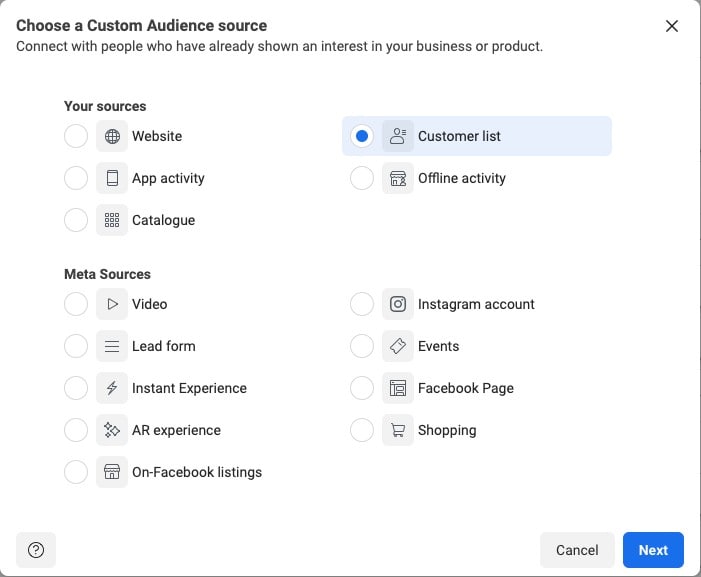Click the Next button
Screen dimensions: 701x577
pyautogui.click(x=653, y=550)
